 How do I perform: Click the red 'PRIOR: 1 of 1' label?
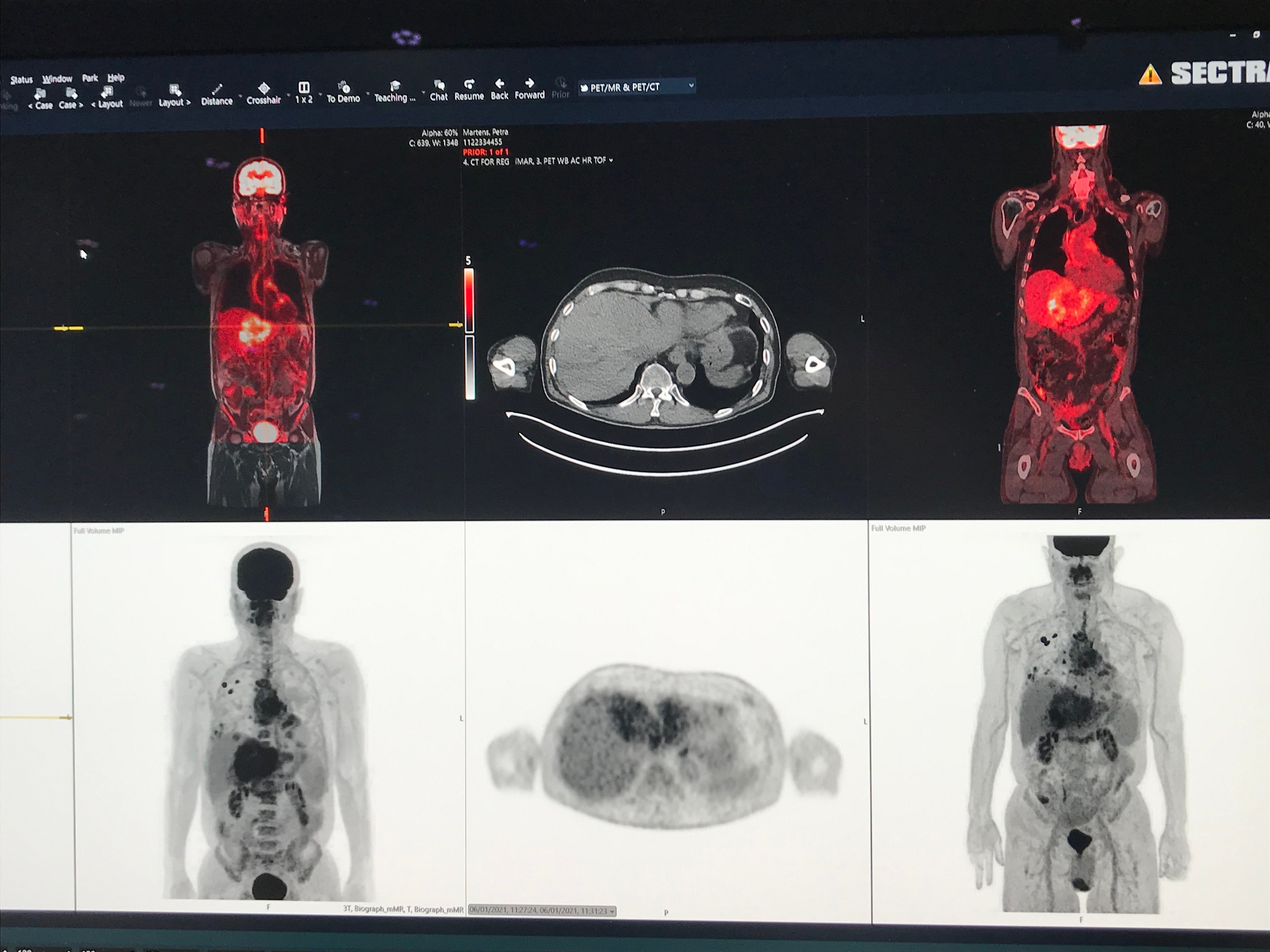coord(485,152)
